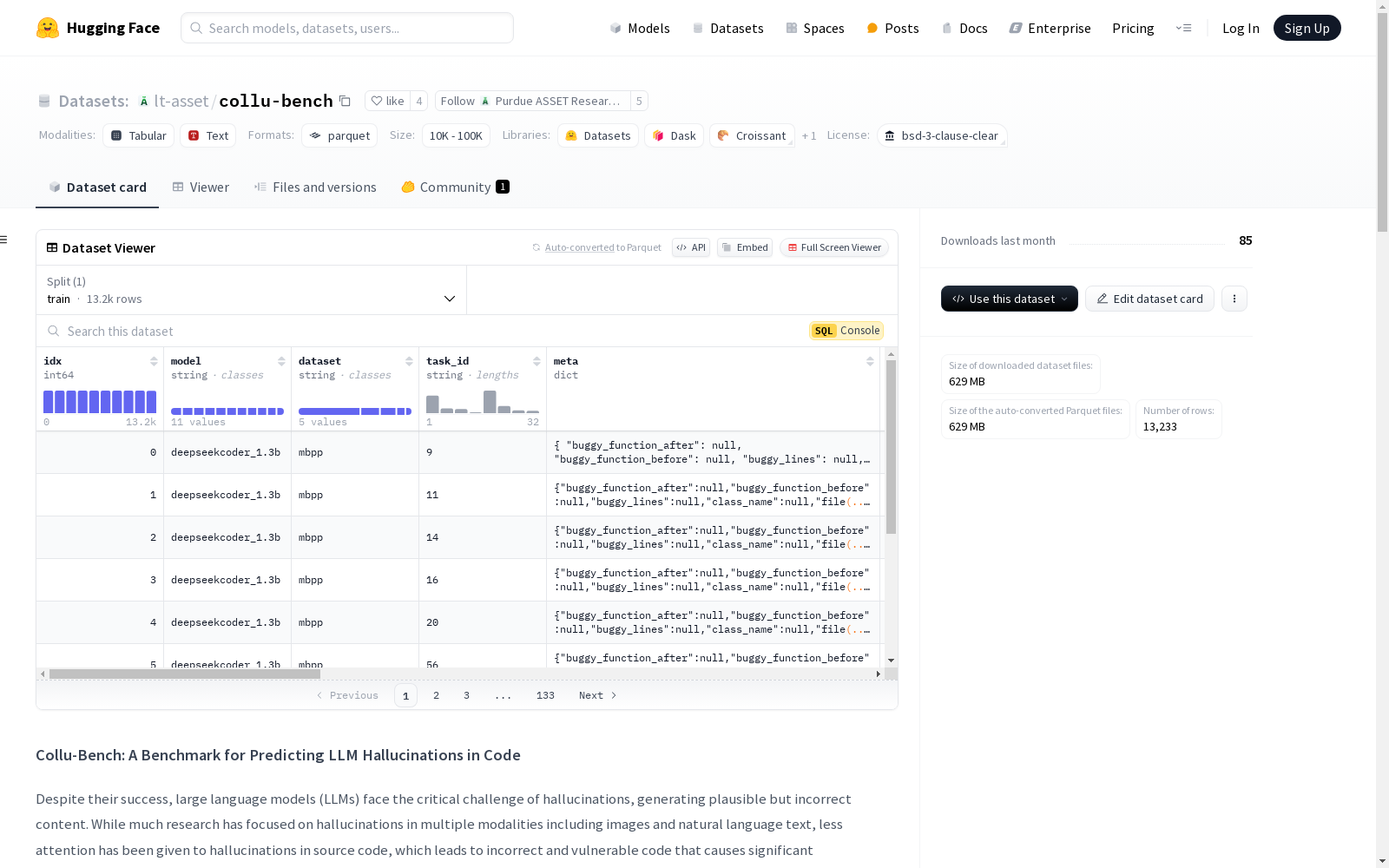
Task: Select the parquet format tag
Action: 339,135
